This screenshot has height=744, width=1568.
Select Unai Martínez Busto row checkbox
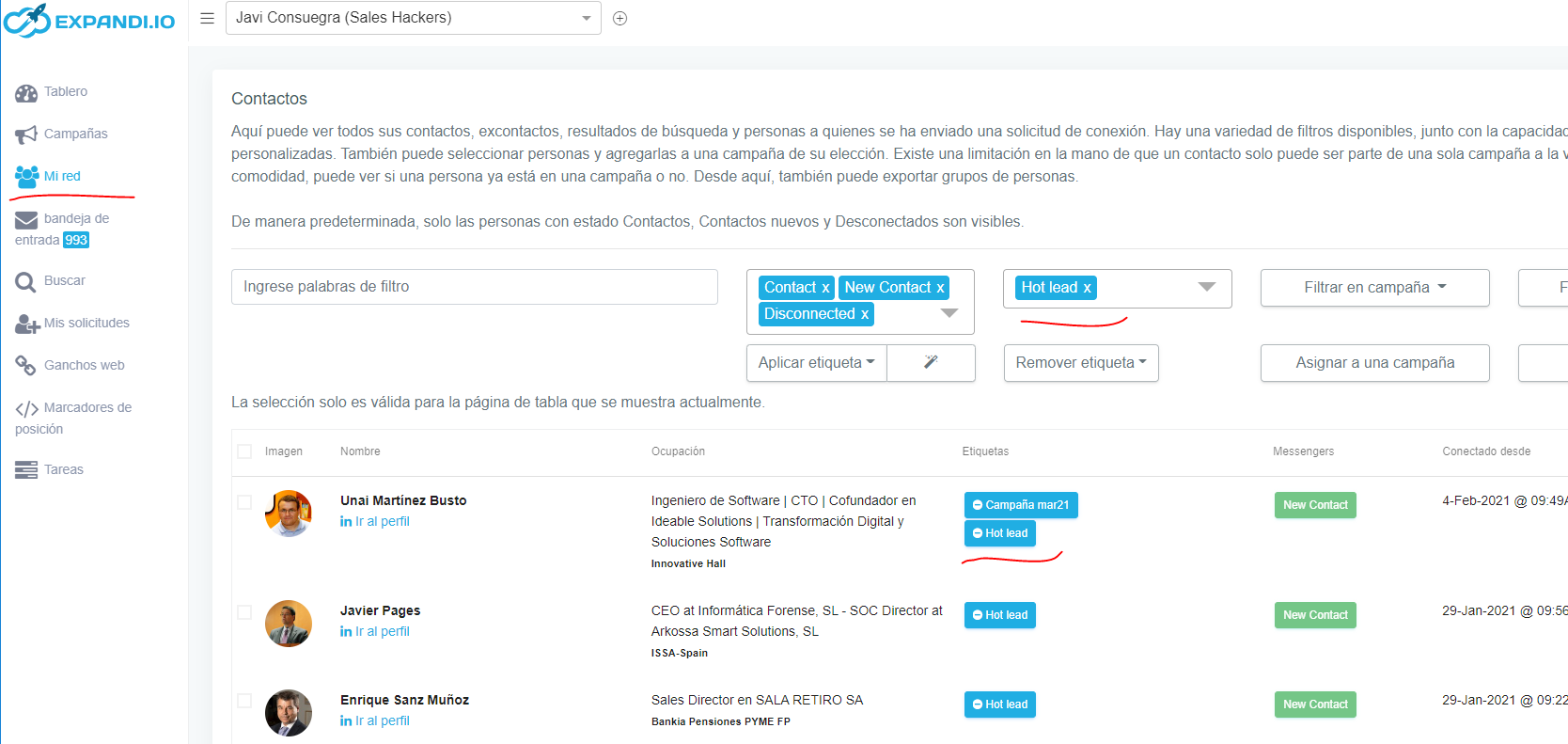click(x=244, y=502)
